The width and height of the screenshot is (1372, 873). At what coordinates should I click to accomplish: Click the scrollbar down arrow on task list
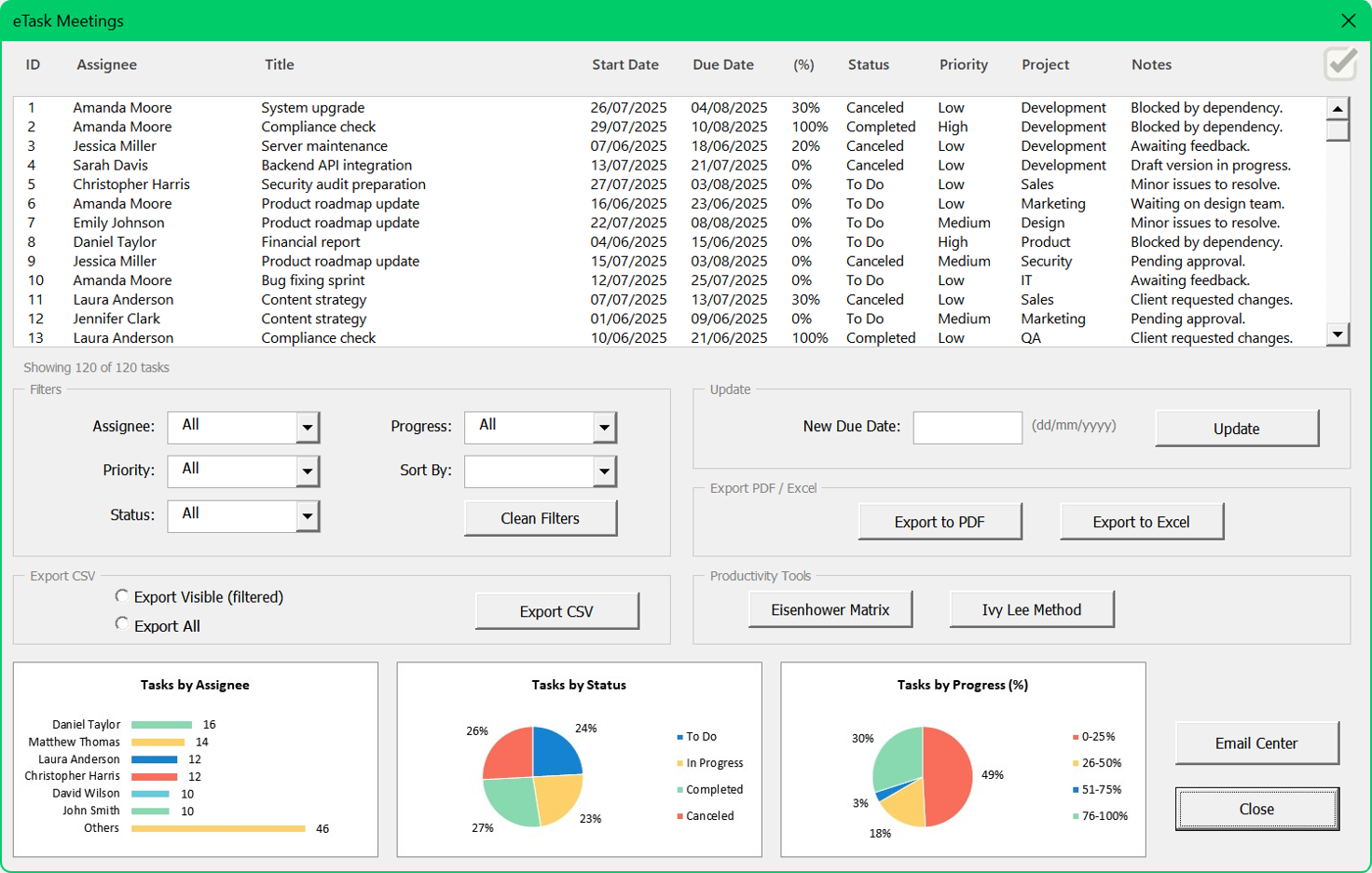click(1340, 334)
